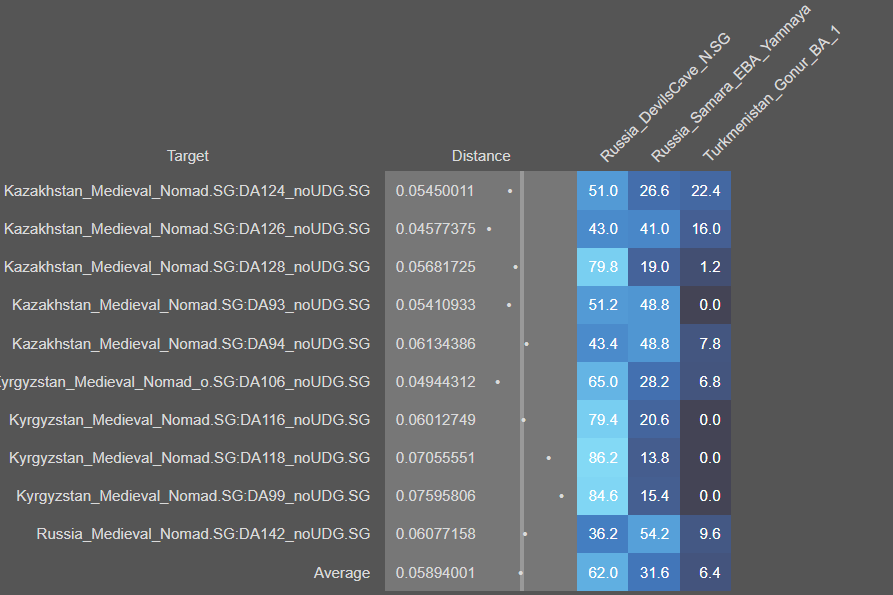Image resolution: width=893 pixels, height=595 pixels.
Task: Click the 48.8 Yamnaya cell in DA93 row
Action: pos(654,305)
